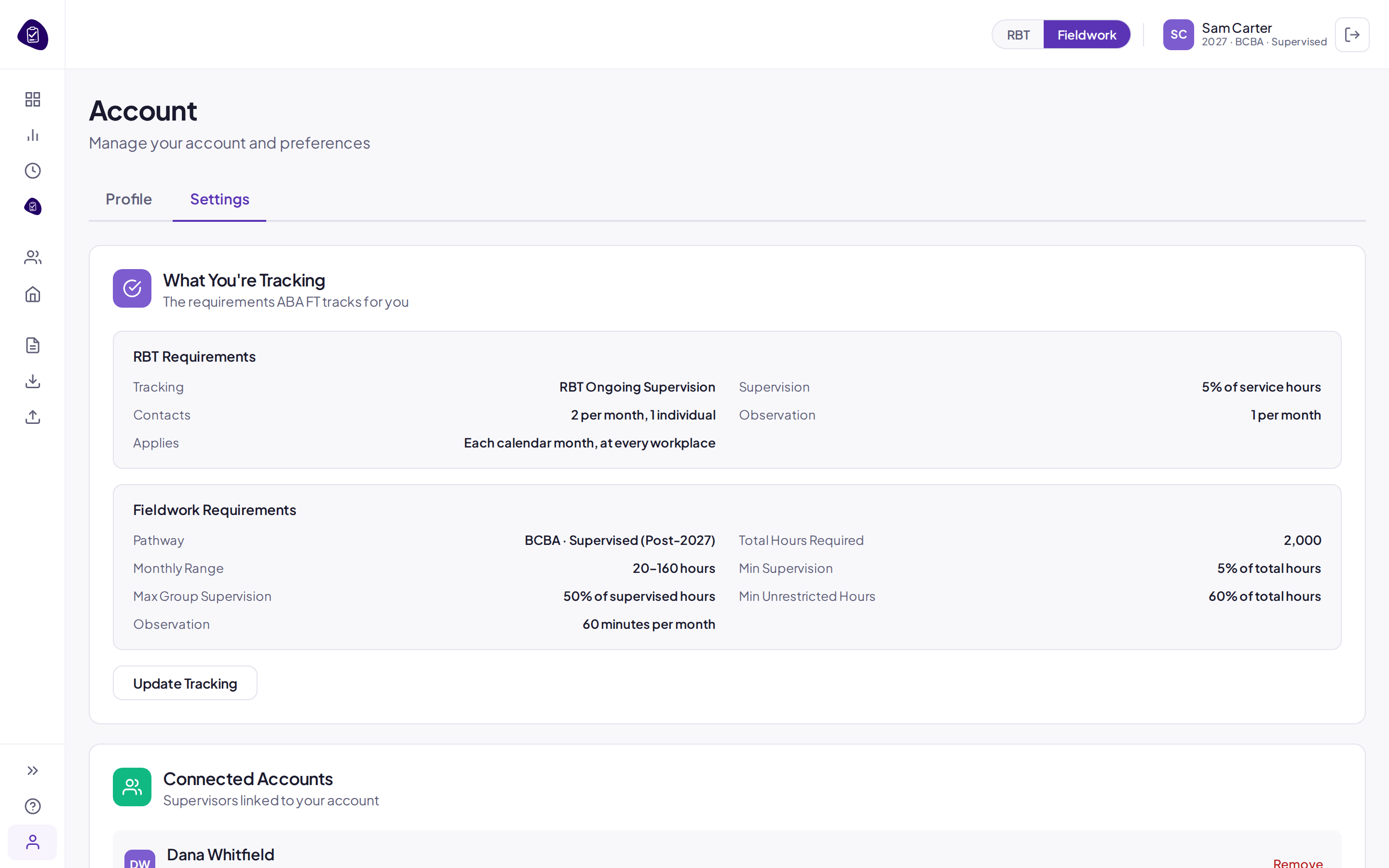Click the 'Dana Whitfield' name

tap(220, 854)
